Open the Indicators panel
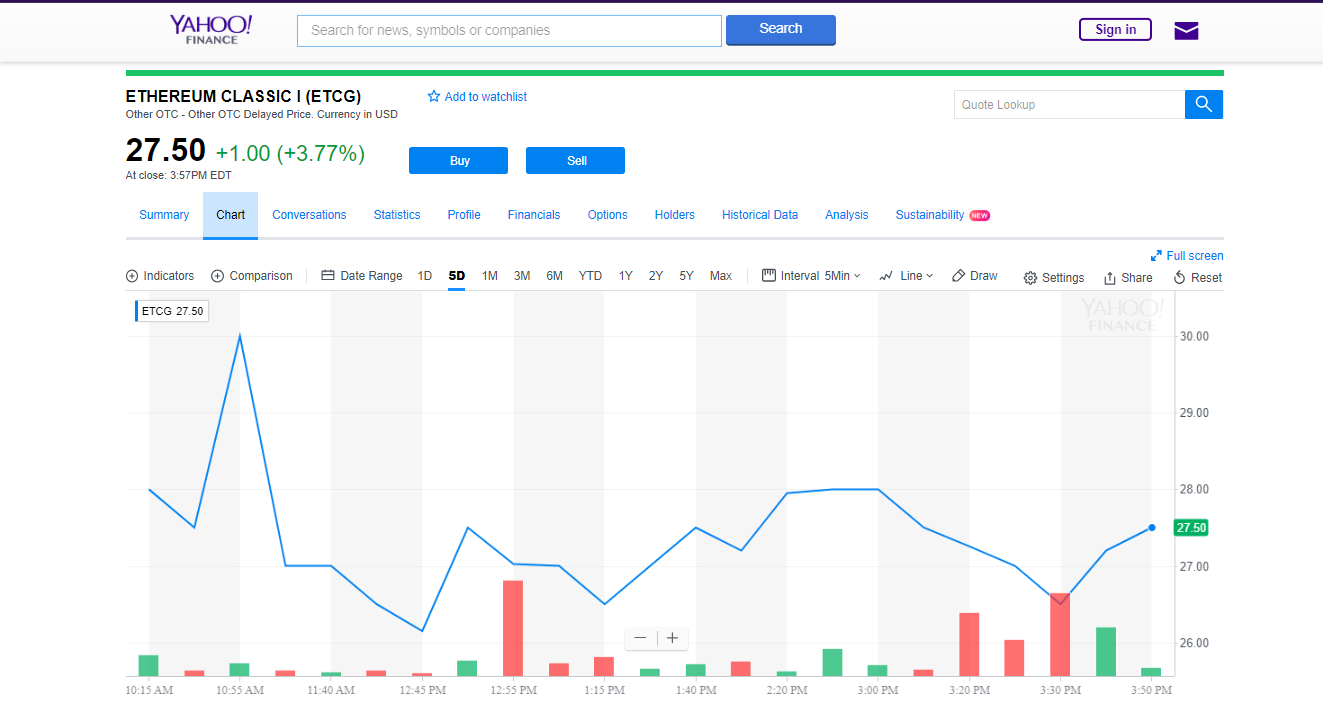The image size is (1323, 715). (160, 276)
